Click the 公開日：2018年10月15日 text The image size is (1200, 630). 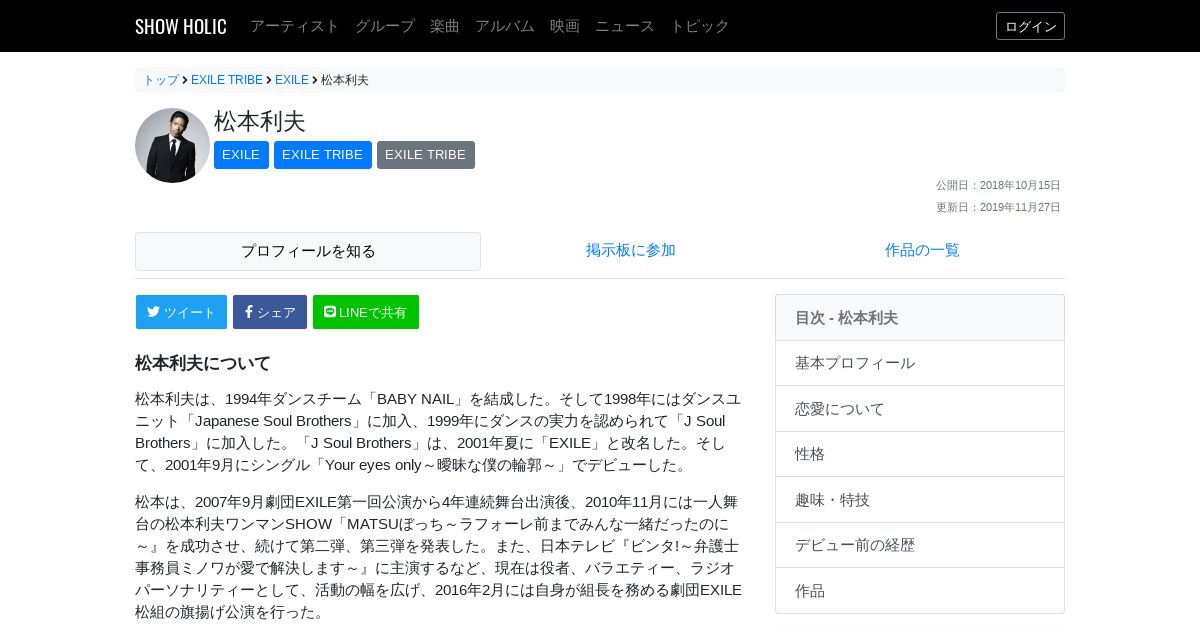(x=998, y=185)
